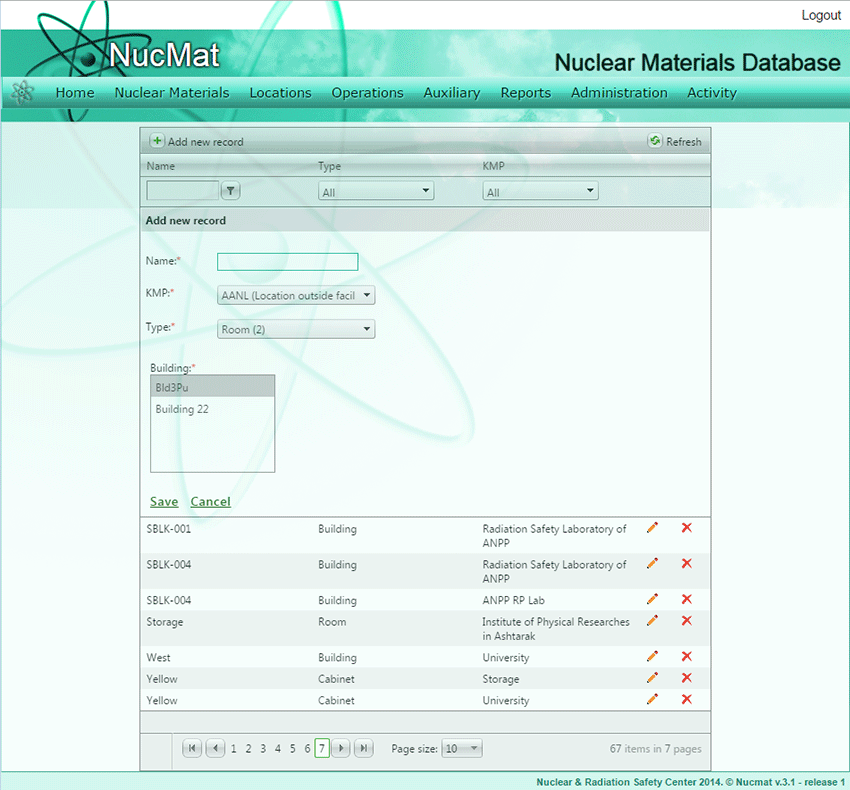Open the Type filter dropdown

pos(376,191)
